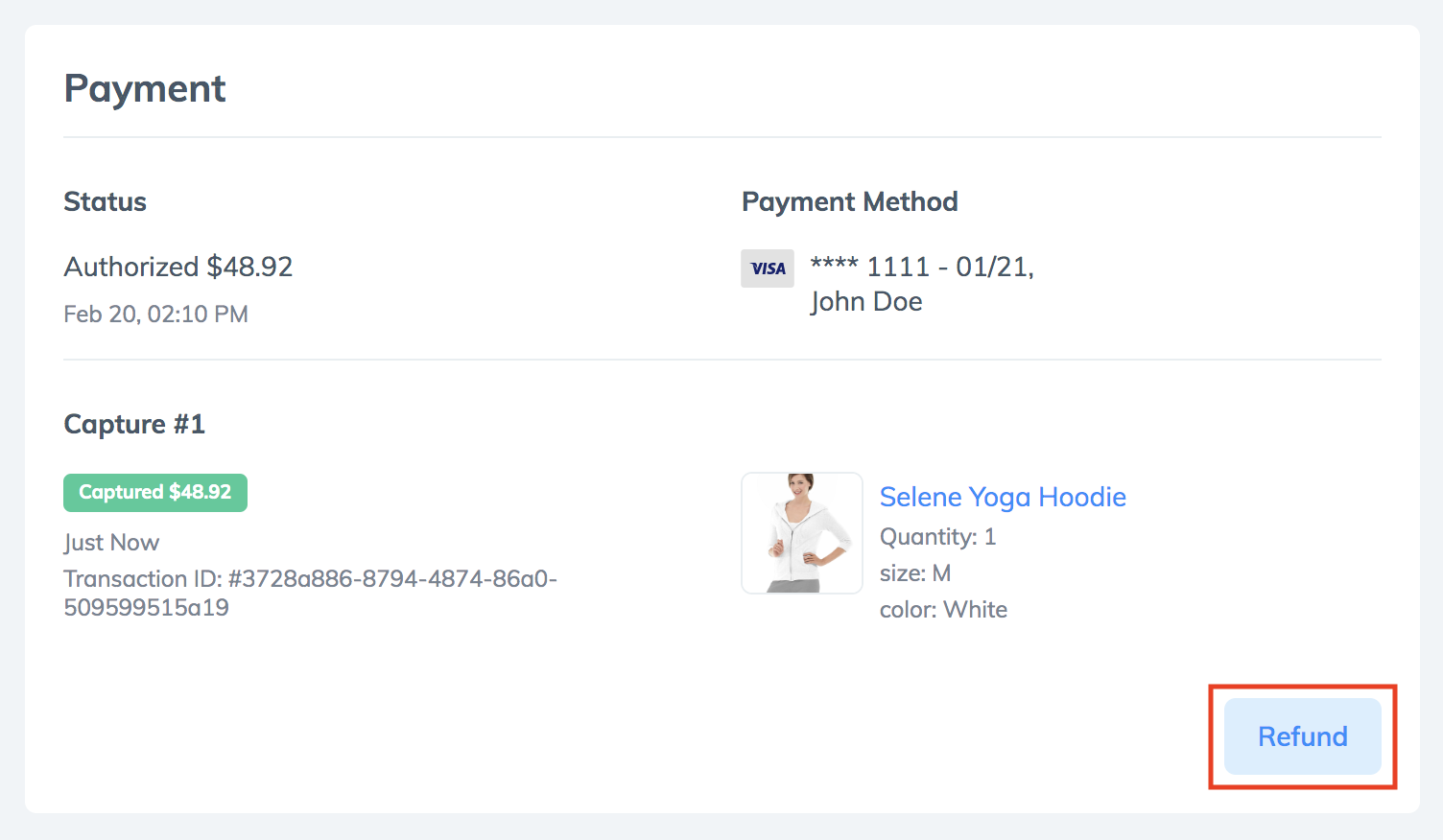Image resolution: width=1443 pixels, height=840 pixels.
Task: Click the hoodie product thumbnail
Action: pyautogui.click(x=802, y=533)
